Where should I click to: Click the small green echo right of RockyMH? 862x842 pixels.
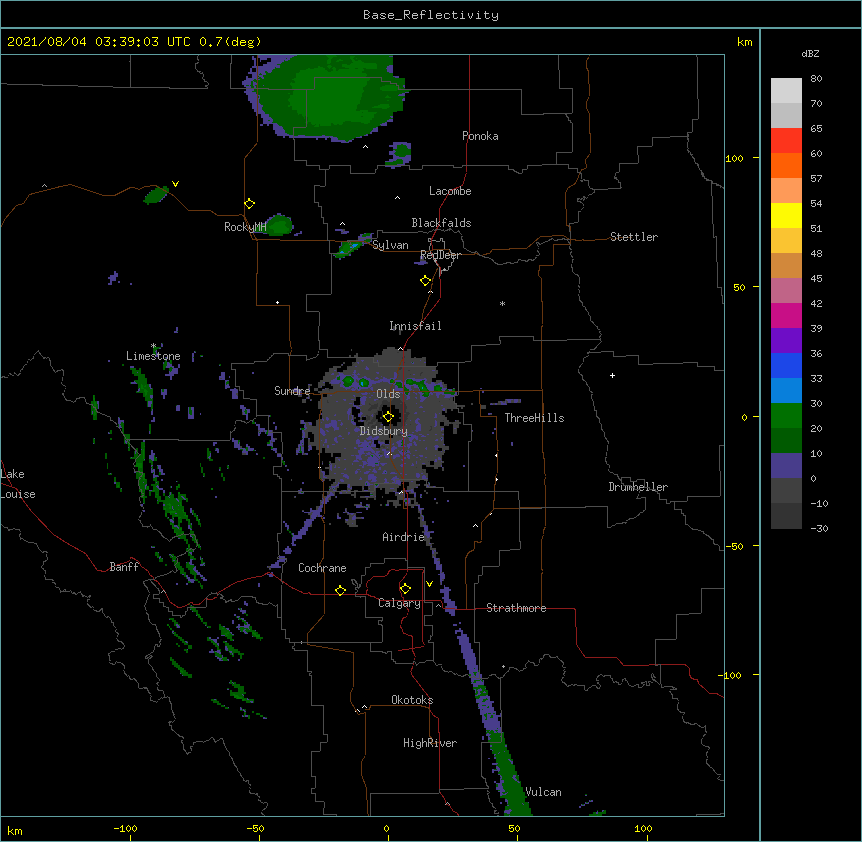(279, 225)
